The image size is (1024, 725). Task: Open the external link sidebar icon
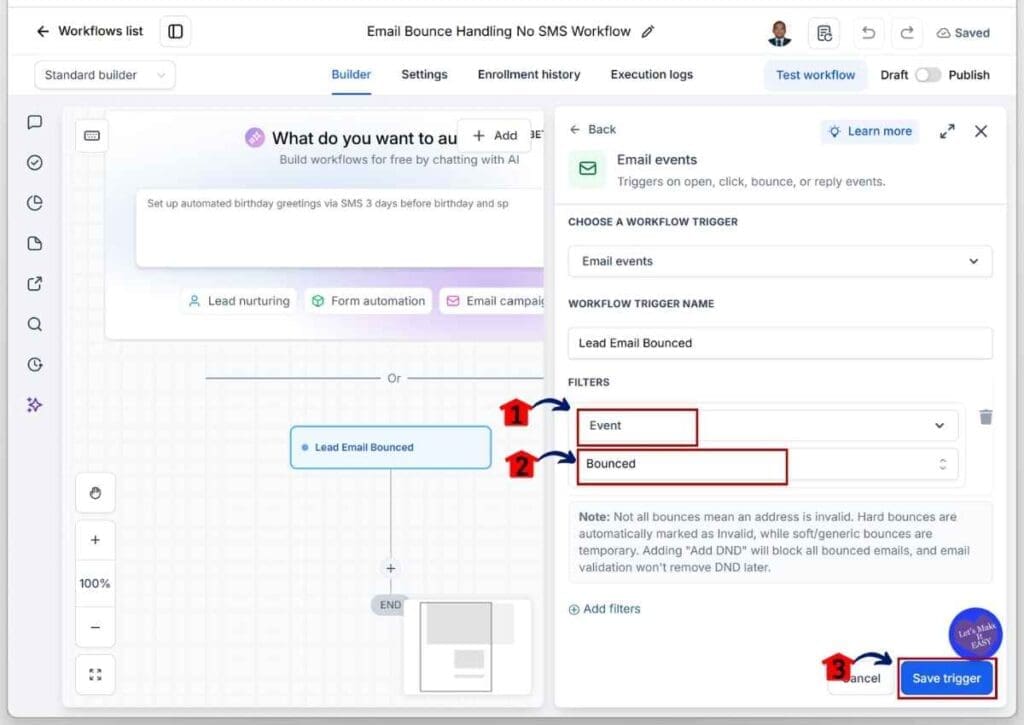(35, 284)
